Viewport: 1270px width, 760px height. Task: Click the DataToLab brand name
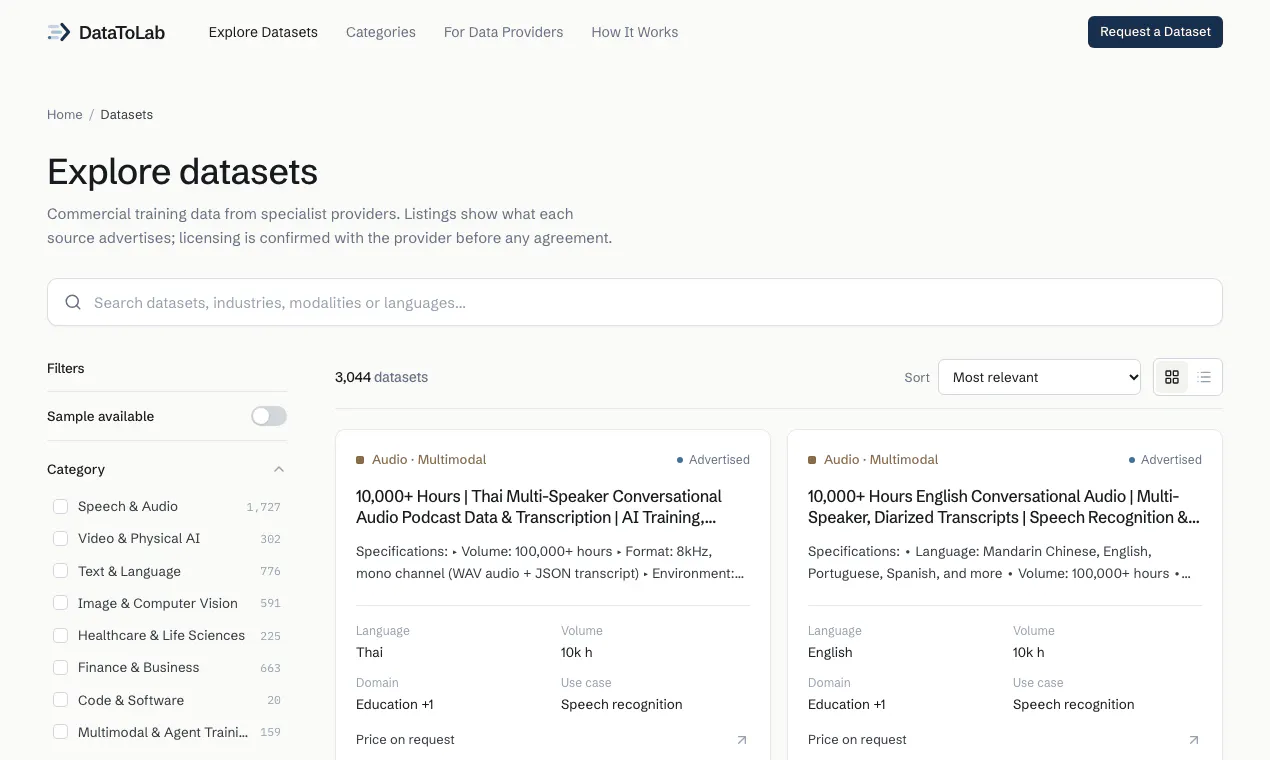[x=122, y=32]
